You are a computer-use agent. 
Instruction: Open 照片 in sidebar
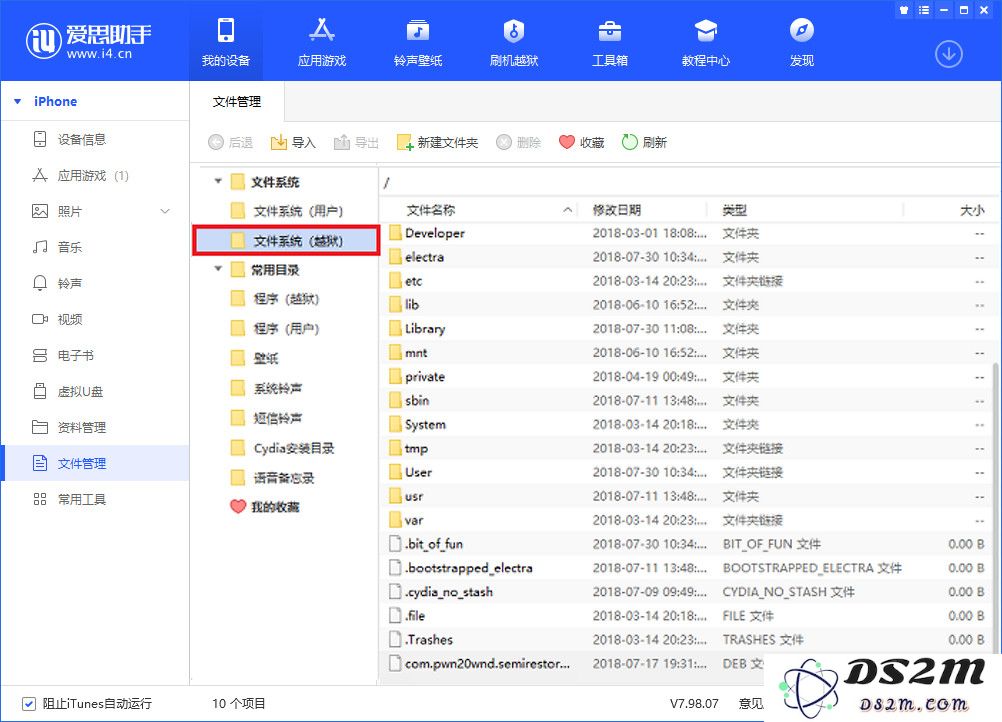click(x=95, y=211)
